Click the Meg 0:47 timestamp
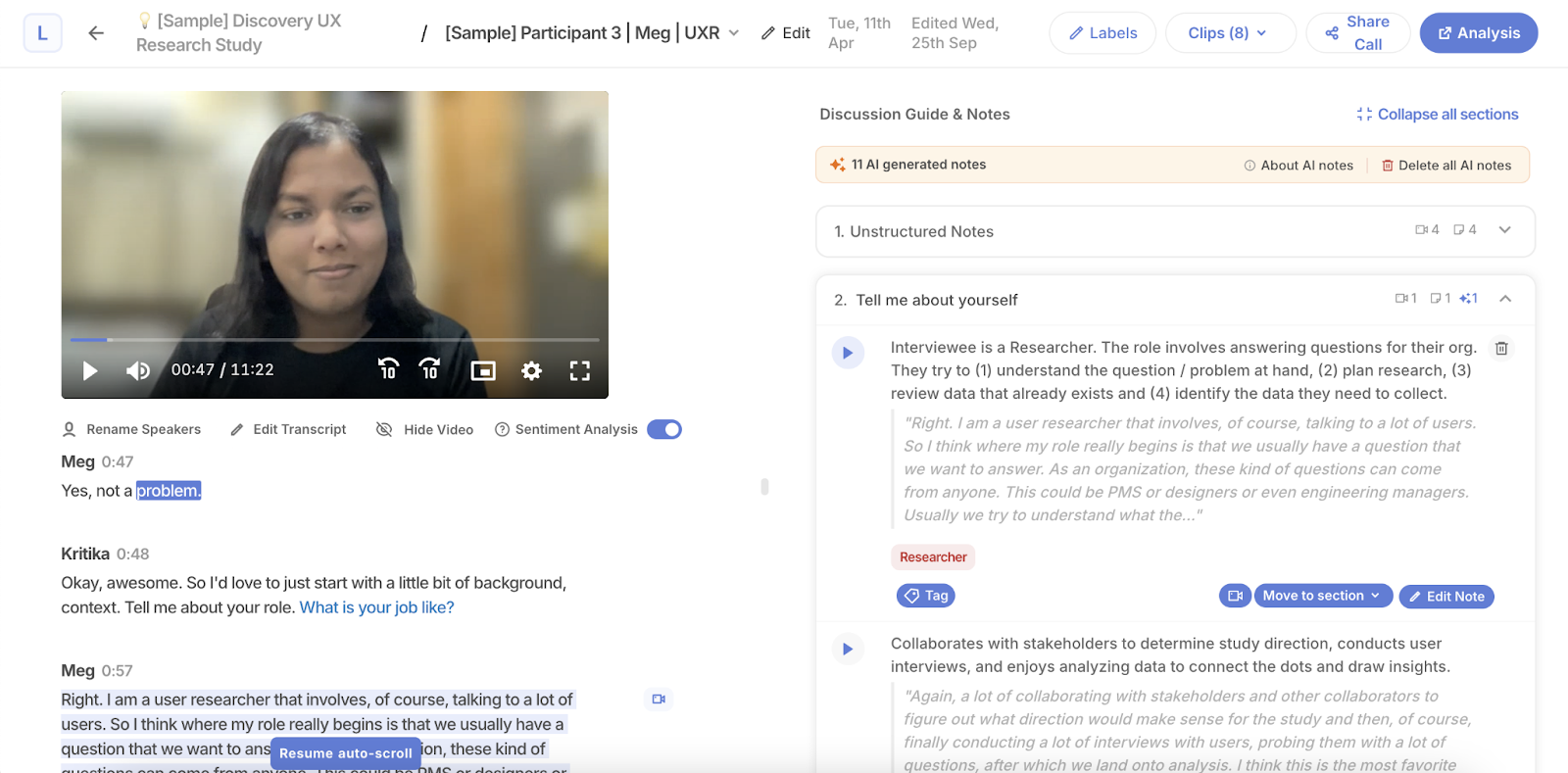 118,461
